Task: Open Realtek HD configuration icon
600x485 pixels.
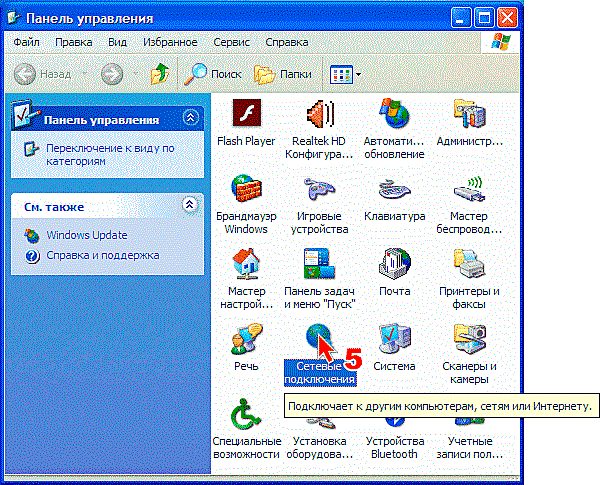Action: (x=320, y=114)
